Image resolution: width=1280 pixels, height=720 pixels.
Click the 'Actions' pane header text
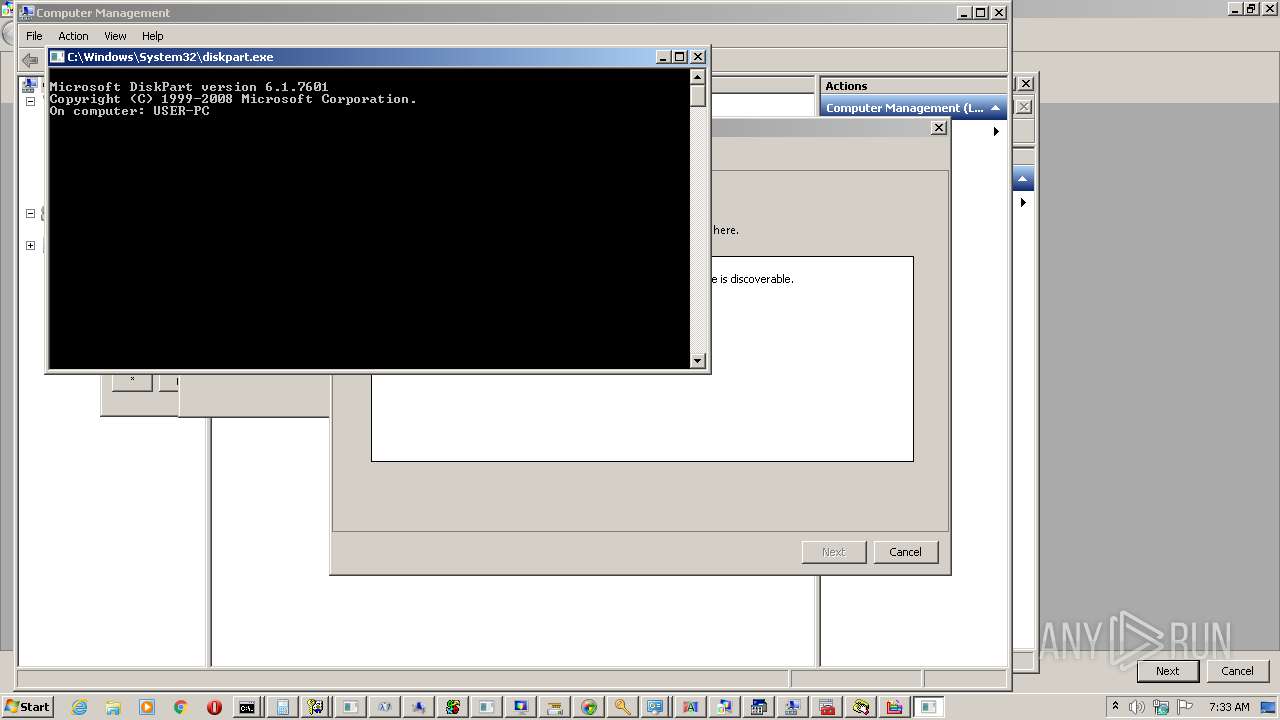click(x=846, y=86)
